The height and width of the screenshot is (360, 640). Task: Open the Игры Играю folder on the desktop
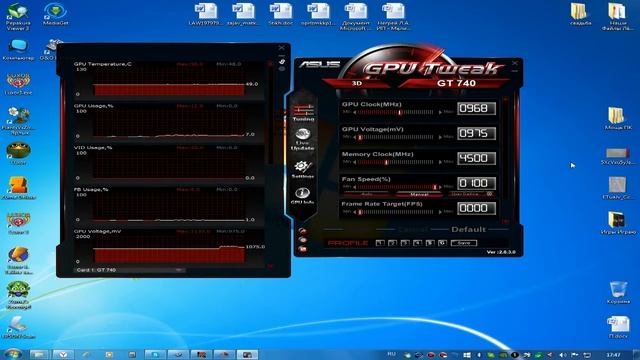click(x=617, y=223)
